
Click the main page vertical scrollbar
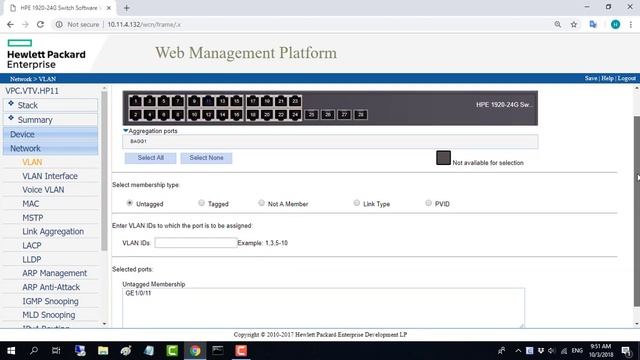pyautogui.click(x=637, y=211)
